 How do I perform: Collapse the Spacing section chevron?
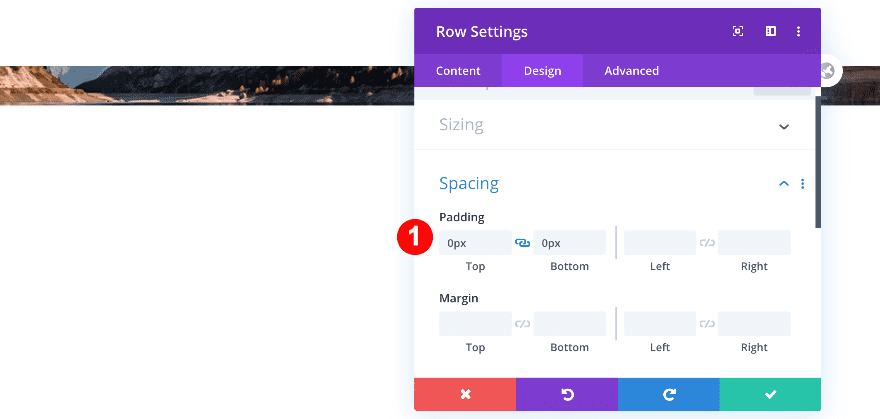click(x=784, y=183)
